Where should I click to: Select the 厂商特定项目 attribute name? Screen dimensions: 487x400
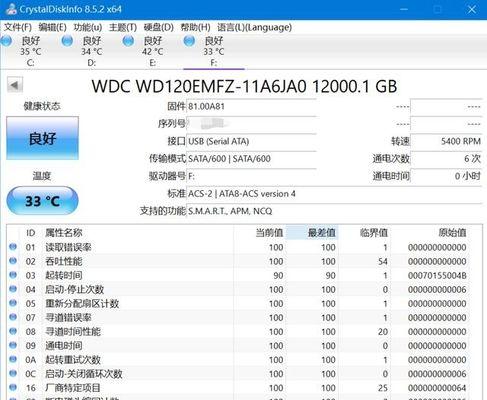coord(73,388)
